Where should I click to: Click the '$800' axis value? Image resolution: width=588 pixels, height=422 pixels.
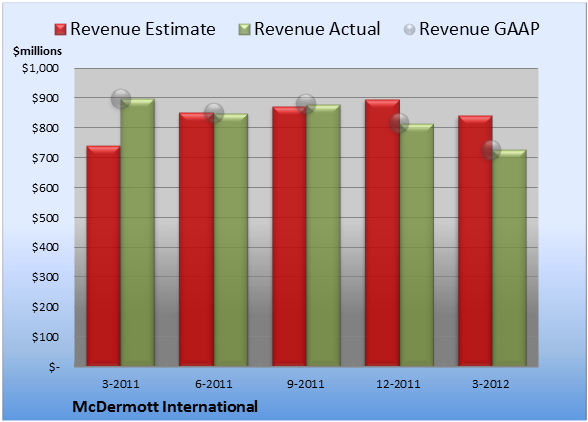click(45, 128)
